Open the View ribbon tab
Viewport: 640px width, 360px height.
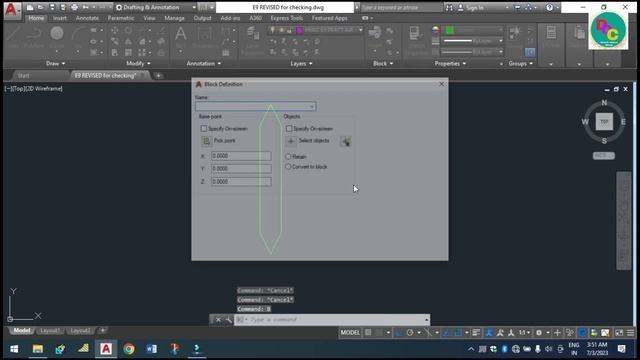(149, 18)
